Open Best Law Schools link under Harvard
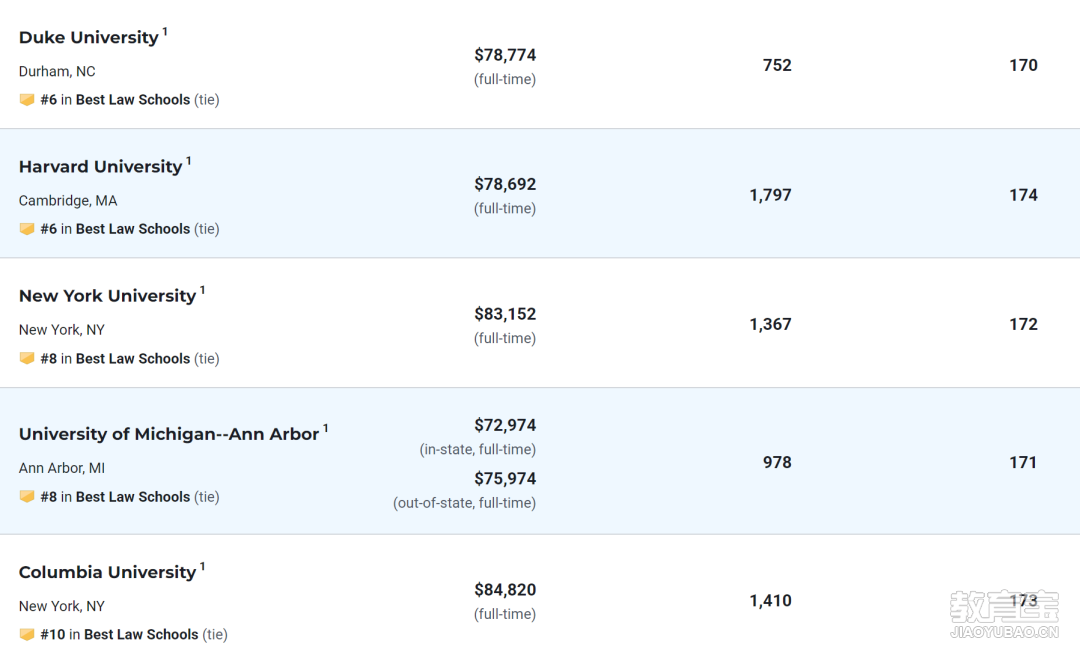The width and height of the screenshot is (1080, 661). (133, 229)
